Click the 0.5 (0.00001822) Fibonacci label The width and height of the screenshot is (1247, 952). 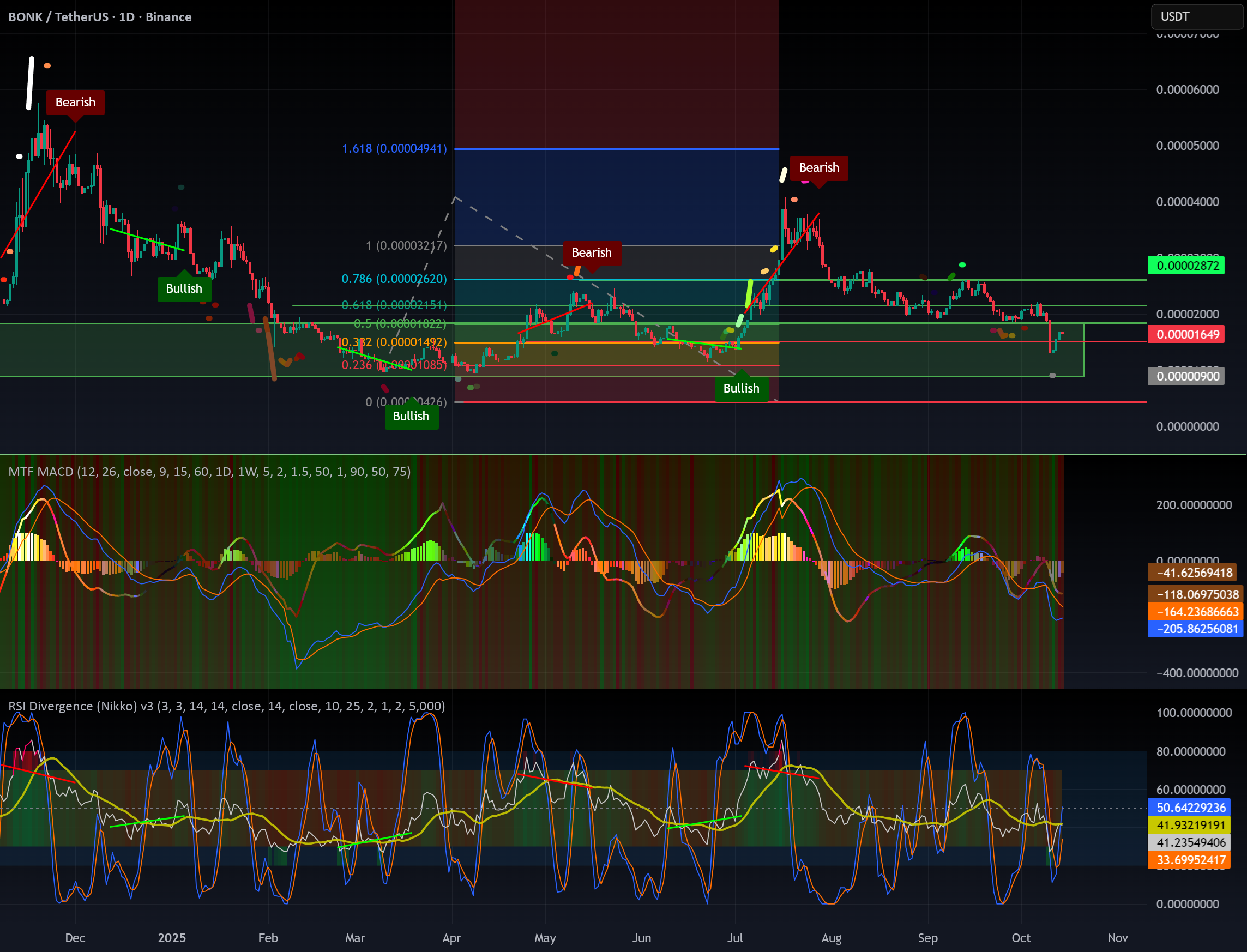[400, 323]
